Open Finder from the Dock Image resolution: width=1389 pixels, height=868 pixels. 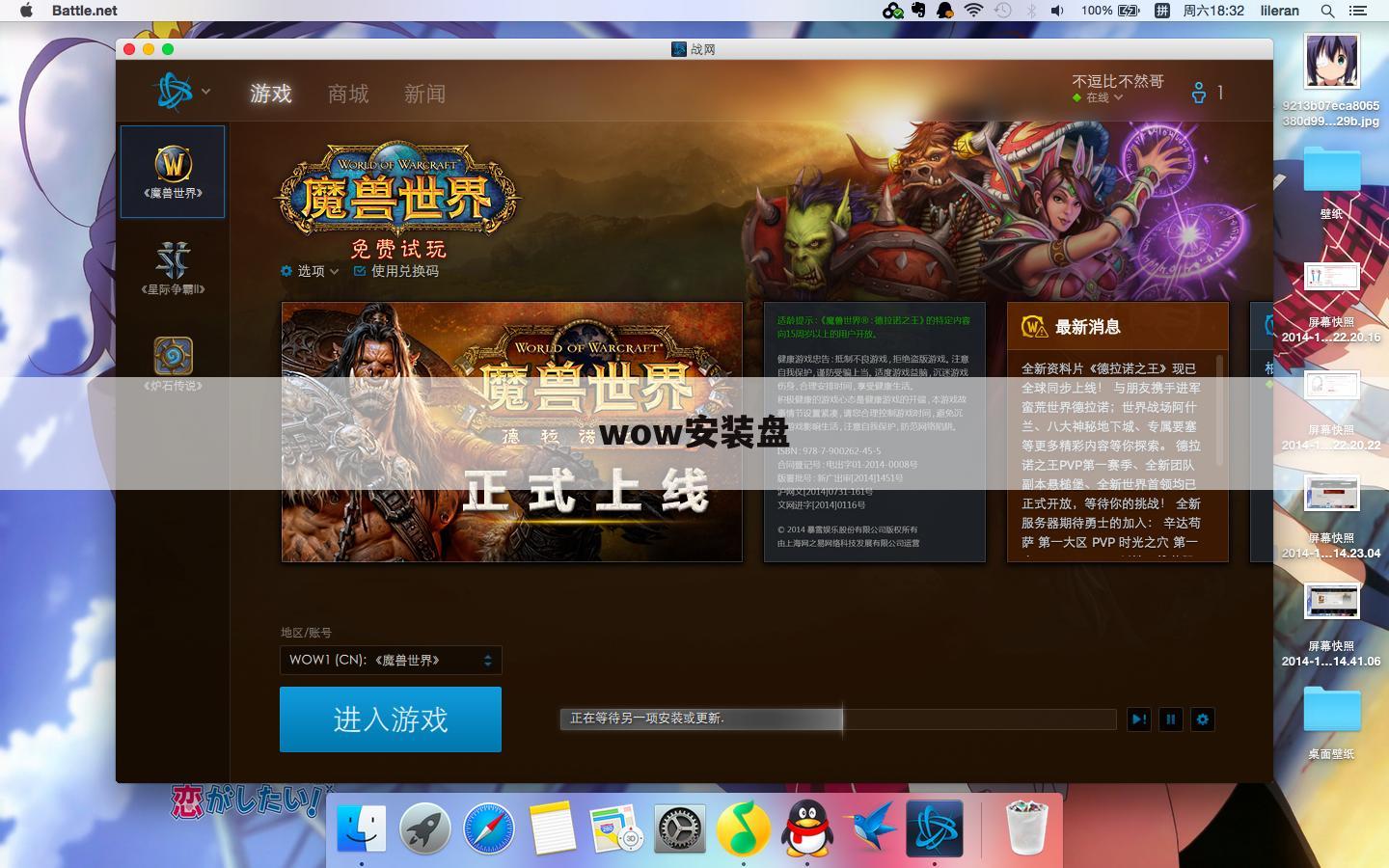(x=361, y=828)
